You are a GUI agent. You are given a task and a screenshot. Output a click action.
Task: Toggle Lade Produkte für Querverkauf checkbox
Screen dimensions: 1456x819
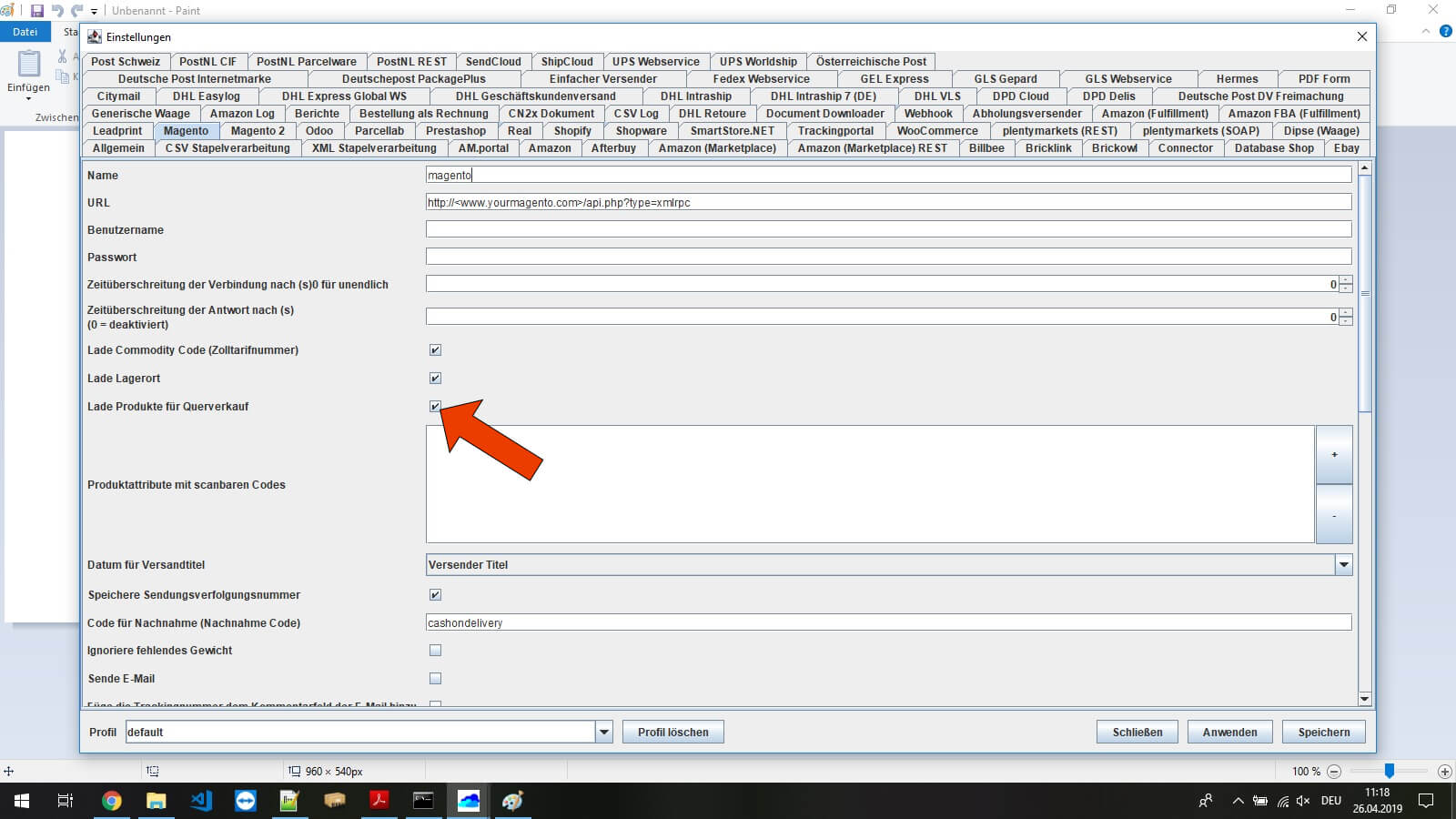435,407
